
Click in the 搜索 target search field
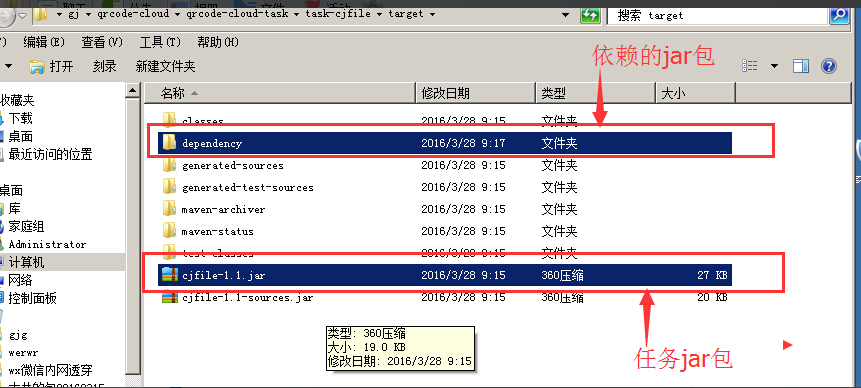(717, 15)
